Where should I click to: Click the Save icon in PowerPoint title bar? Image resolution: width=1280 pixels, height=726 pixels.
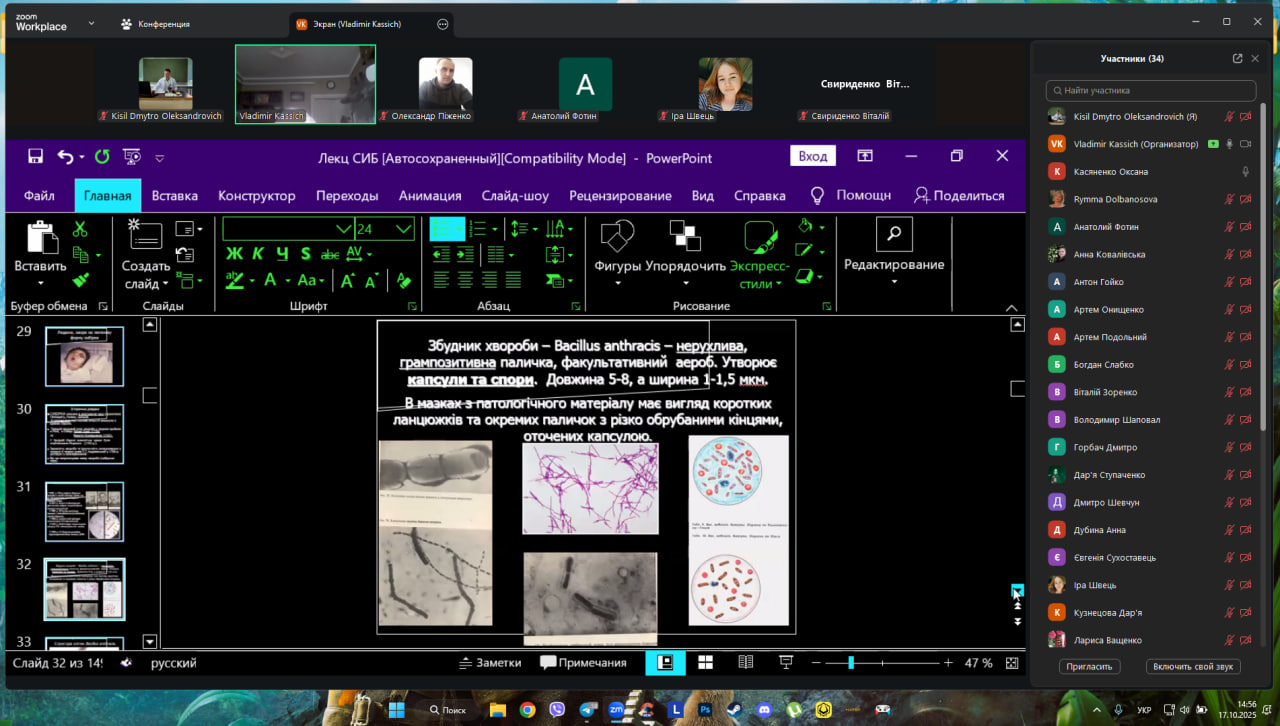click(x=35, y=157)
